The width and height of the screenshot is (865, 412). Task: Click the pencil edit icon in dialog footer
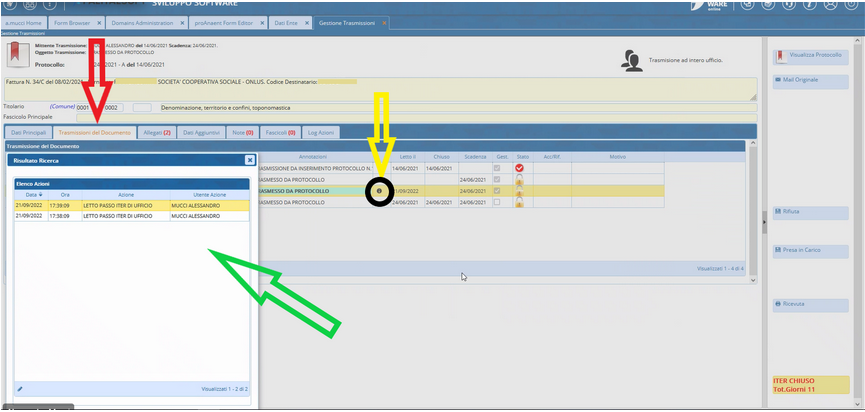point(20,388)
